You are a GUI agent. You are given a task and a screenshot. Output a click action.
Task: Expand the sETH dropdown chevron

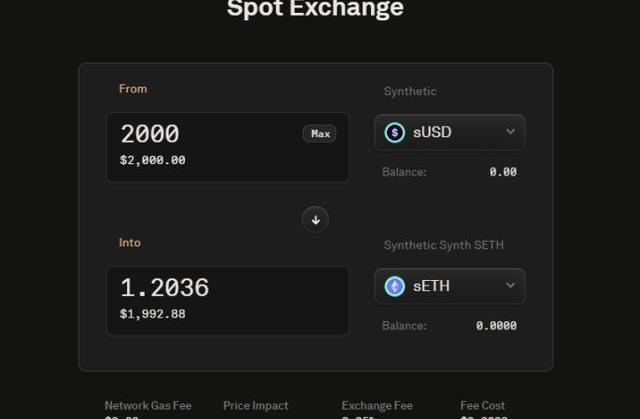[510, 286]
